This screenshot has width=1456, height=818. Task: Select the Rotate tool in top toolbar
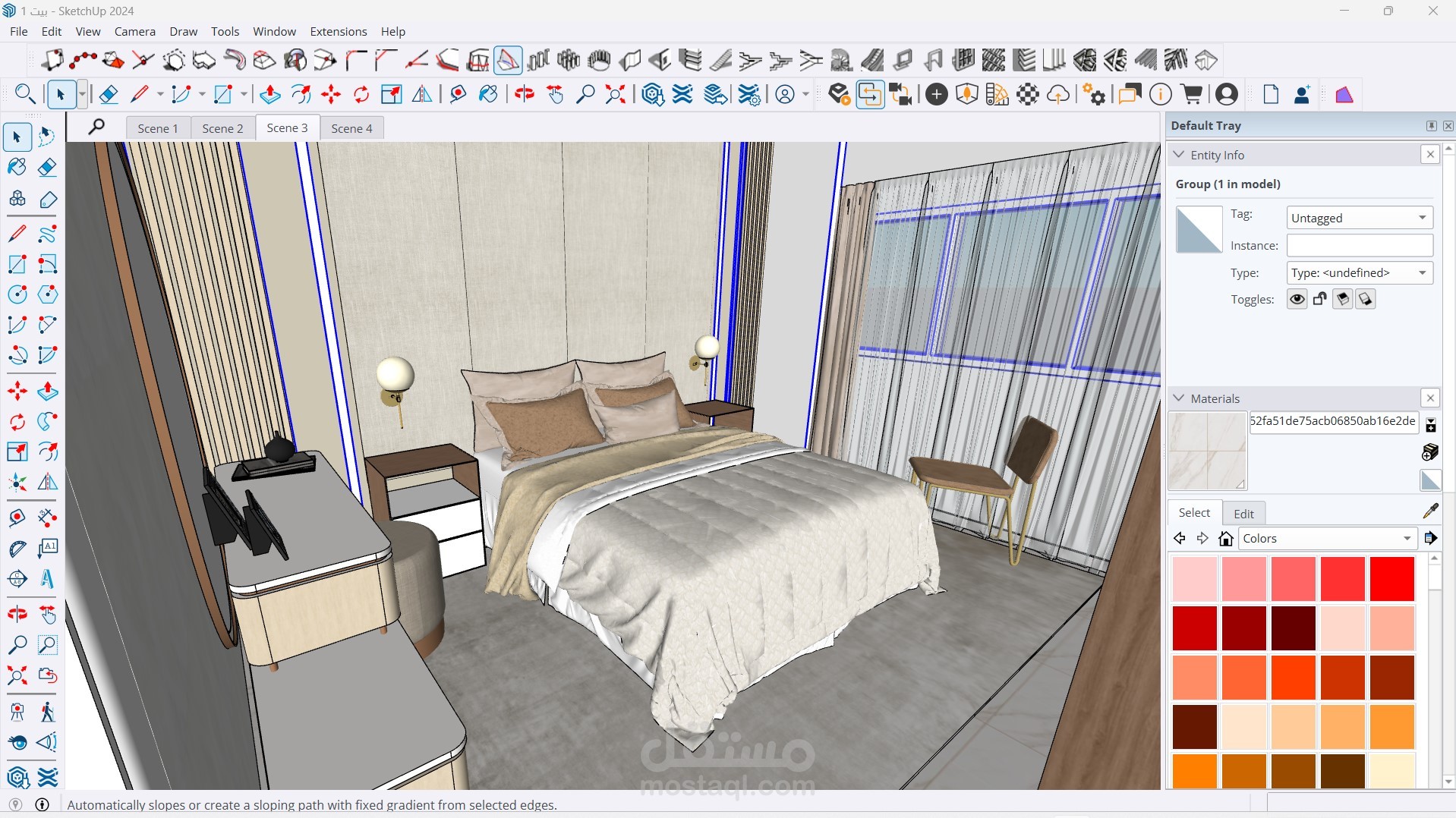click(x=361, y=94)
